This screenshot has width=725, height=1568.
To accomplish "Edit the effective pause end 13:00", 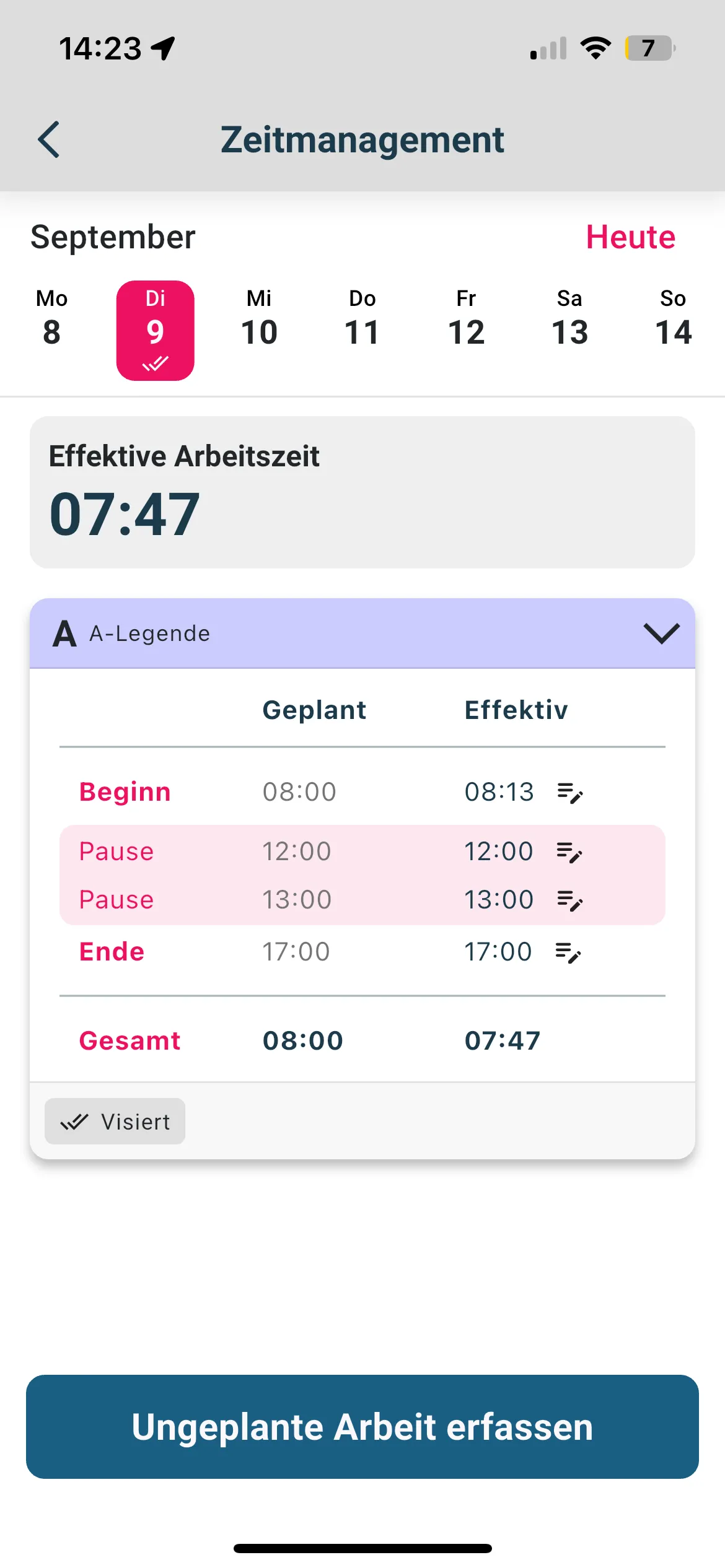I will pos(569,900).
